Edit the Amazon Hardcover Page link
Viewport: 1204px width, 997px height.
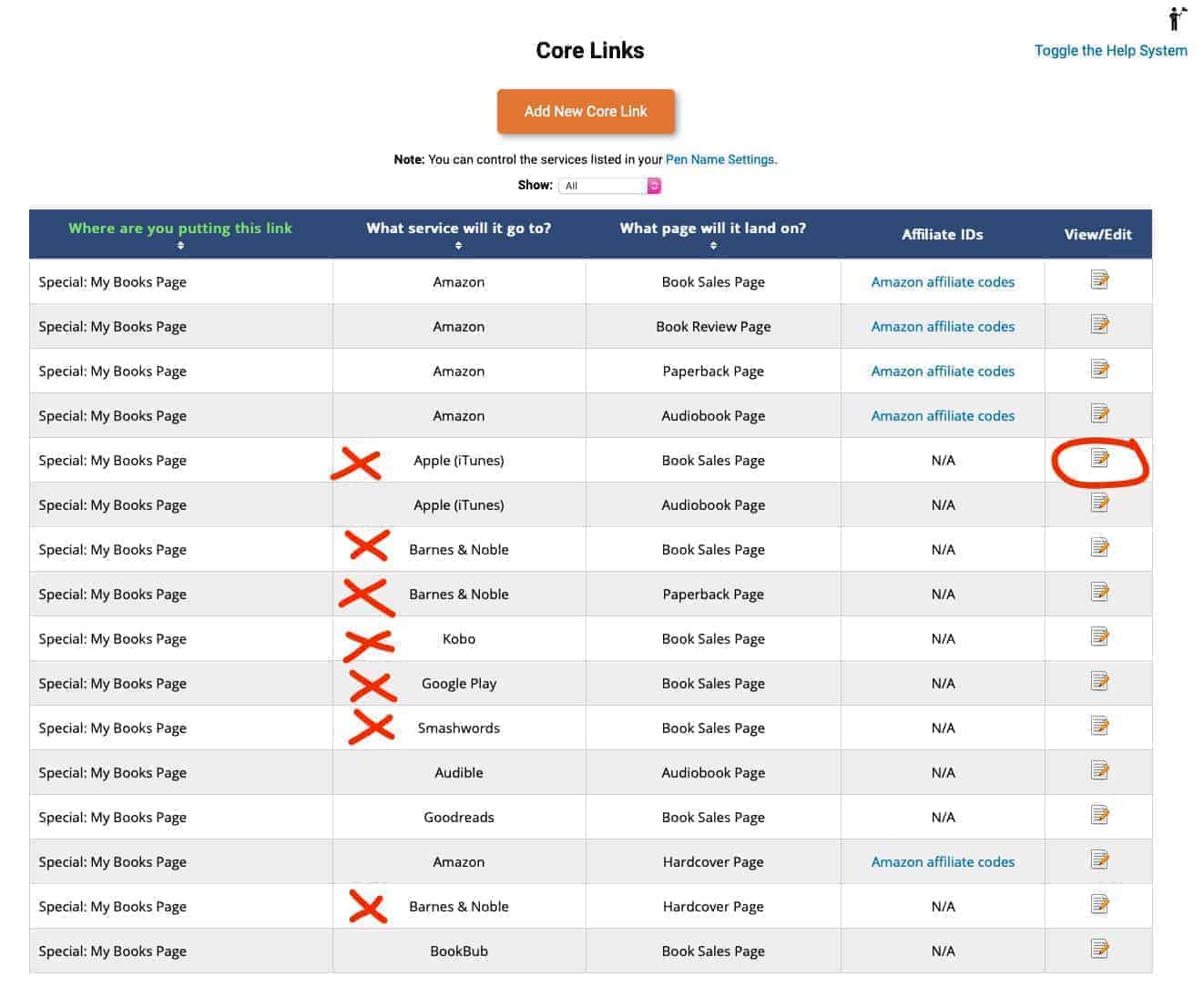pyautogui.click(x=1099, y=860)
